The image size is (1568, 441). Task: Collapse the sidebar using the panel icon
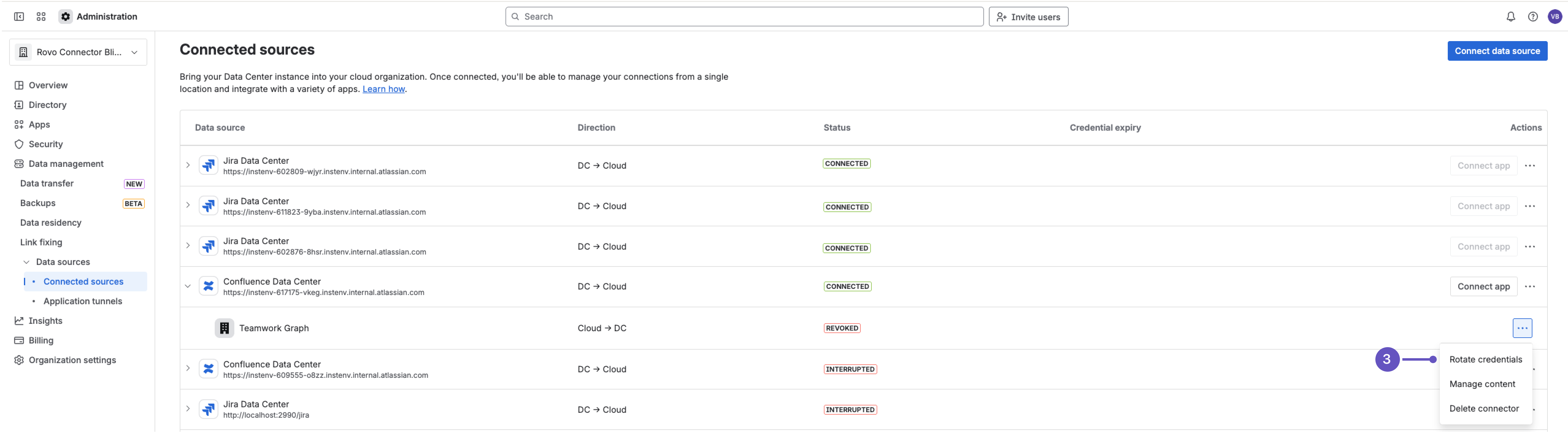pos(18,17)
